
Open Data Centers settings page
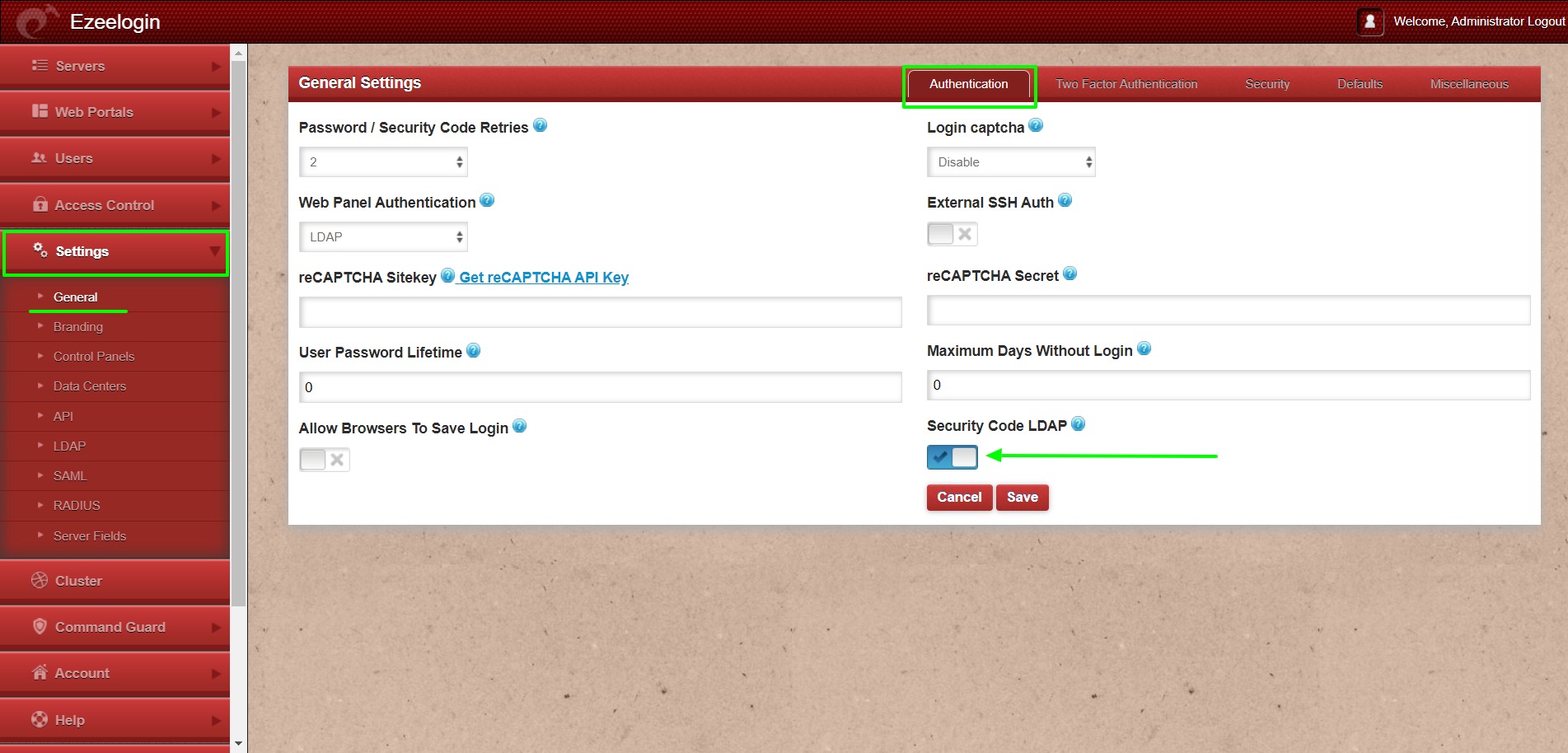pyautogui.click(x=90, y=386)
